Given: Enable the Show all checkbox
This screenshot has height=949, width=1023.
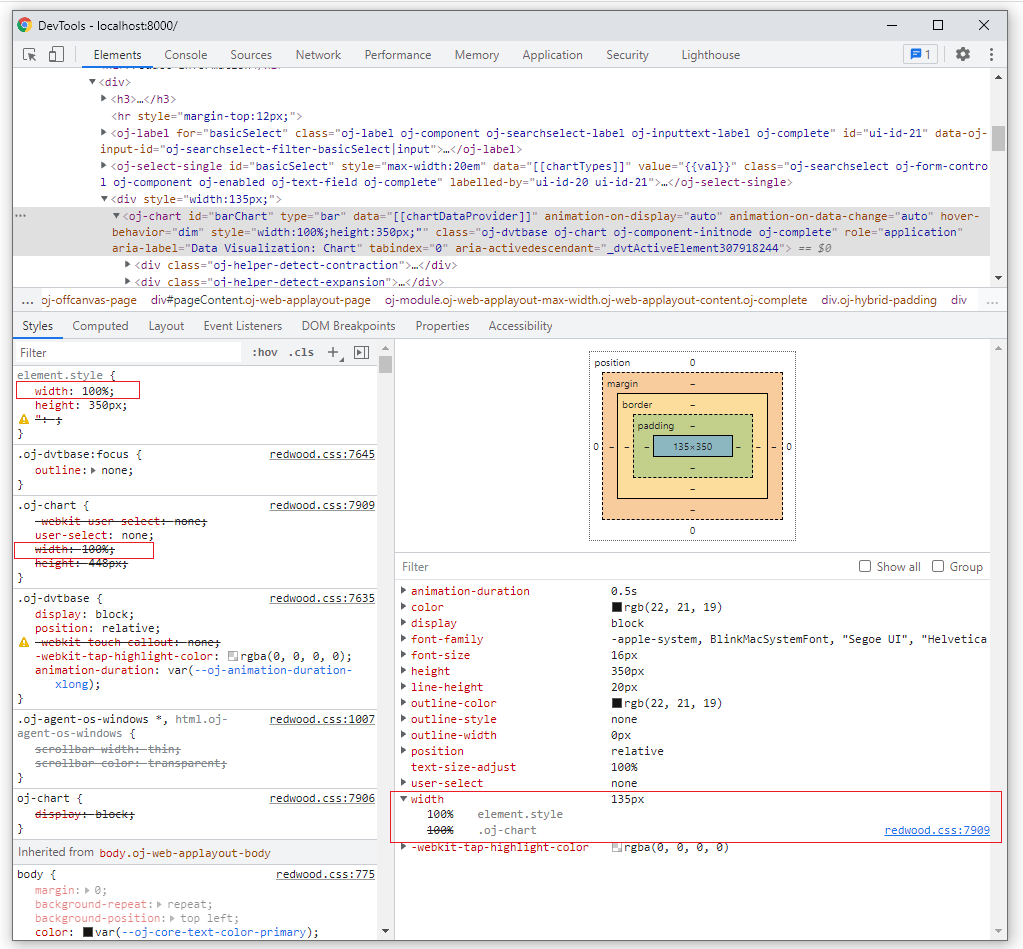Looking at the screenshot, I should [x=865, y=567].
